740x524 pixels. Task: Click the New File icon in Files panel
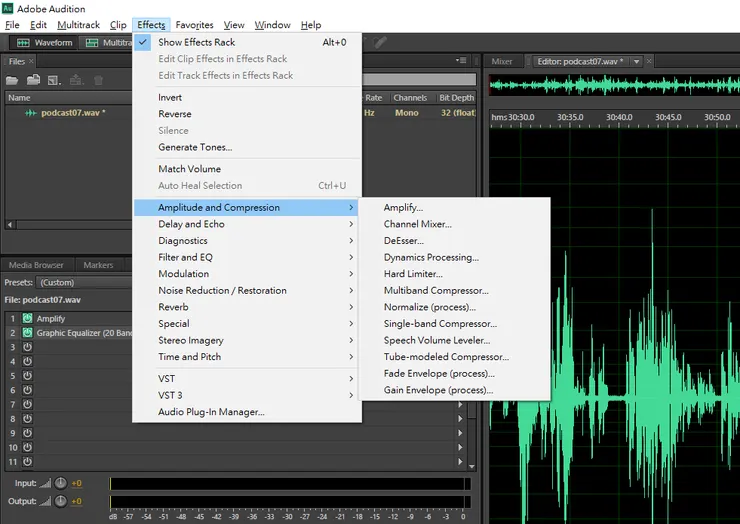52,80
